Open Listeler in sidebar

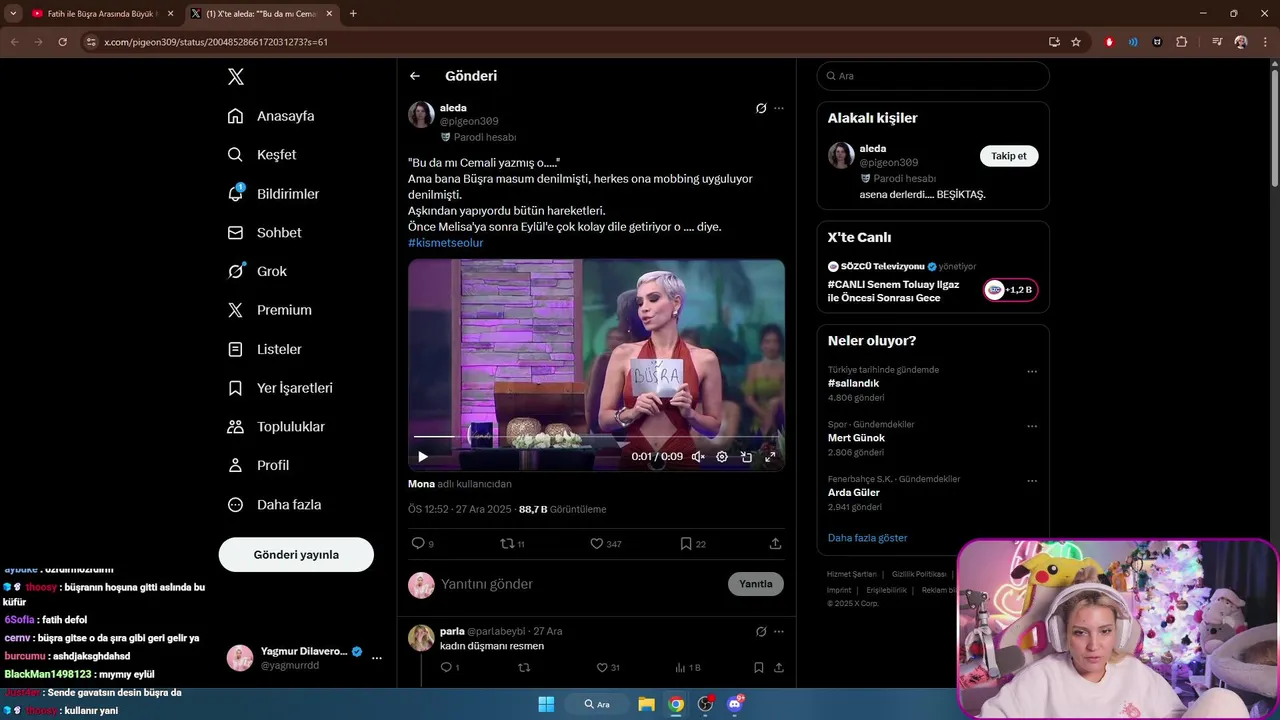click(266, 349)
